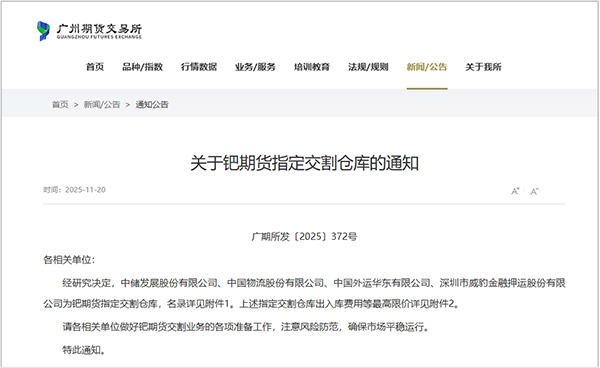Go to 新闻/公告 in the breadcrumb

pos(102,104)
